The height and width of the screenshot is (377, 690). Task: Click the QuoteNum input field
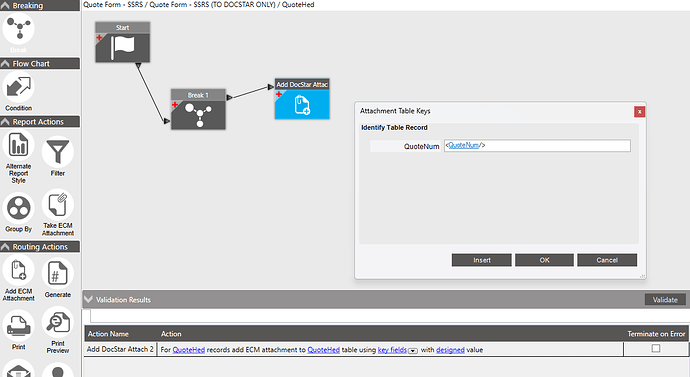537,146
